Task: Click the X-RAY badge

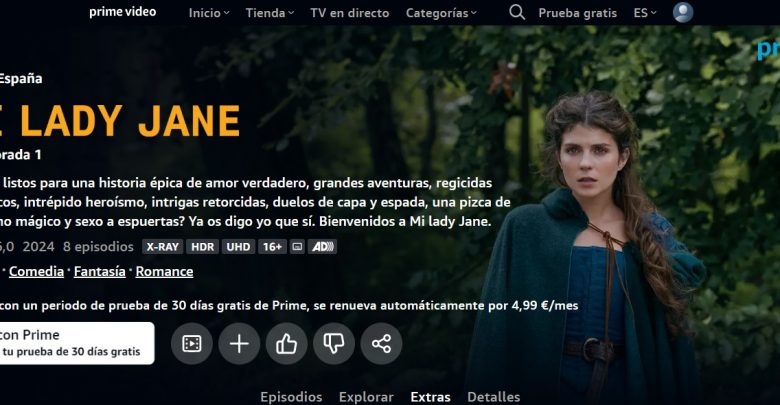Action: coord(162,247)
